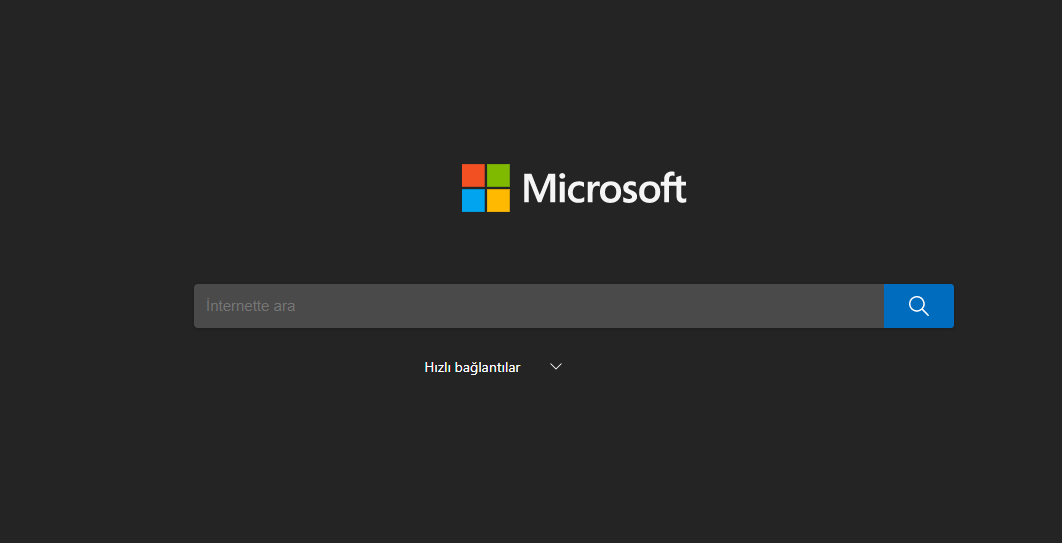Click the blue magnifier search button

click(918, 306)
